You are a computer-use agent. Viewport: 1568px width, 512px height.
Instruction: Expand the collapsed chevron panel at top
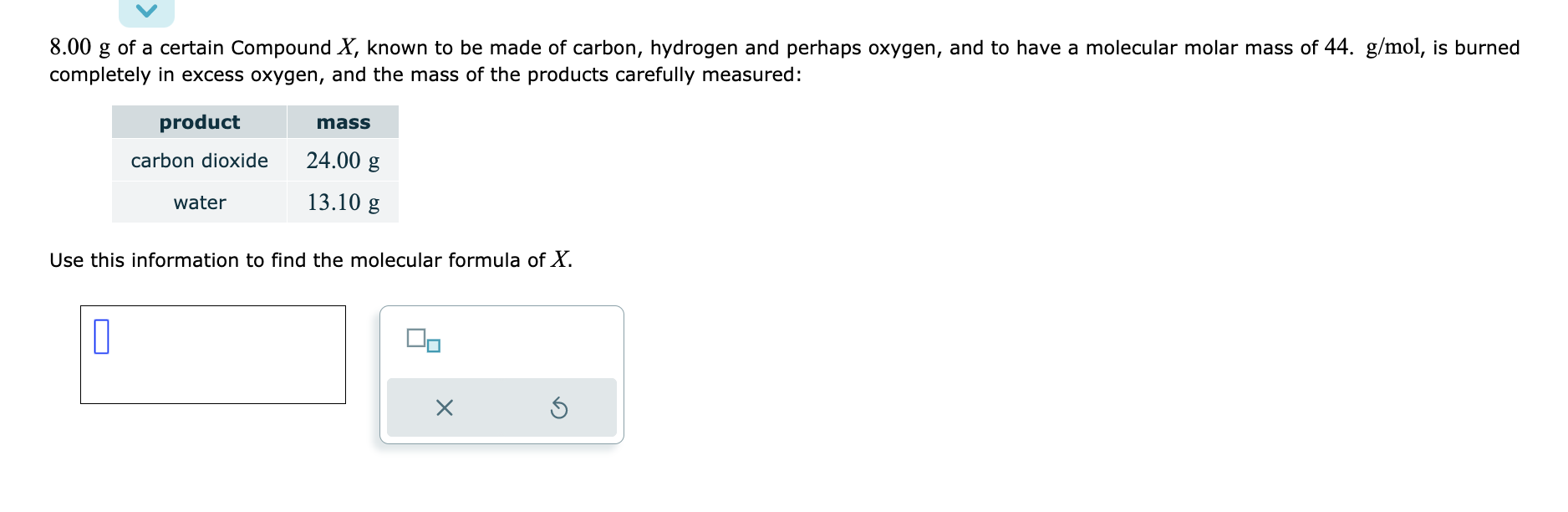pos(146,12)
